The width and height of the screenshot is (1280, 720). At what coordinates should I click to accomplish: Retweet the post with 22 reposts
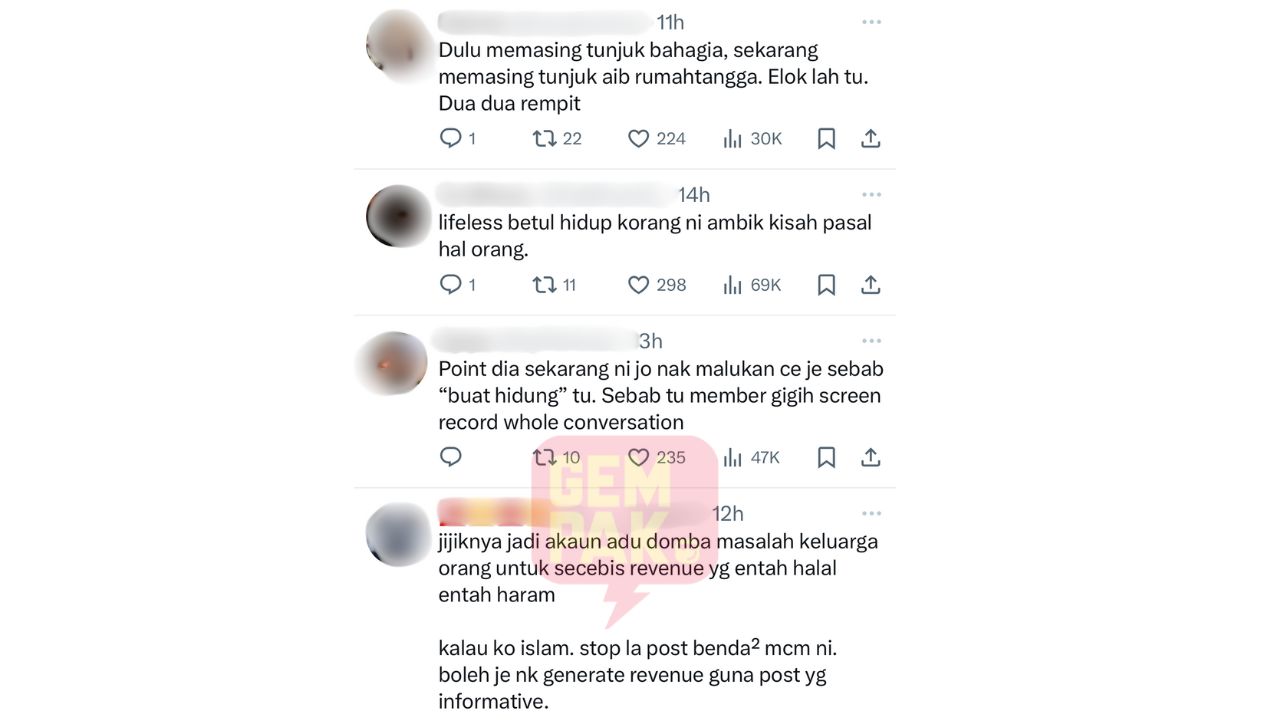(544, 138)
